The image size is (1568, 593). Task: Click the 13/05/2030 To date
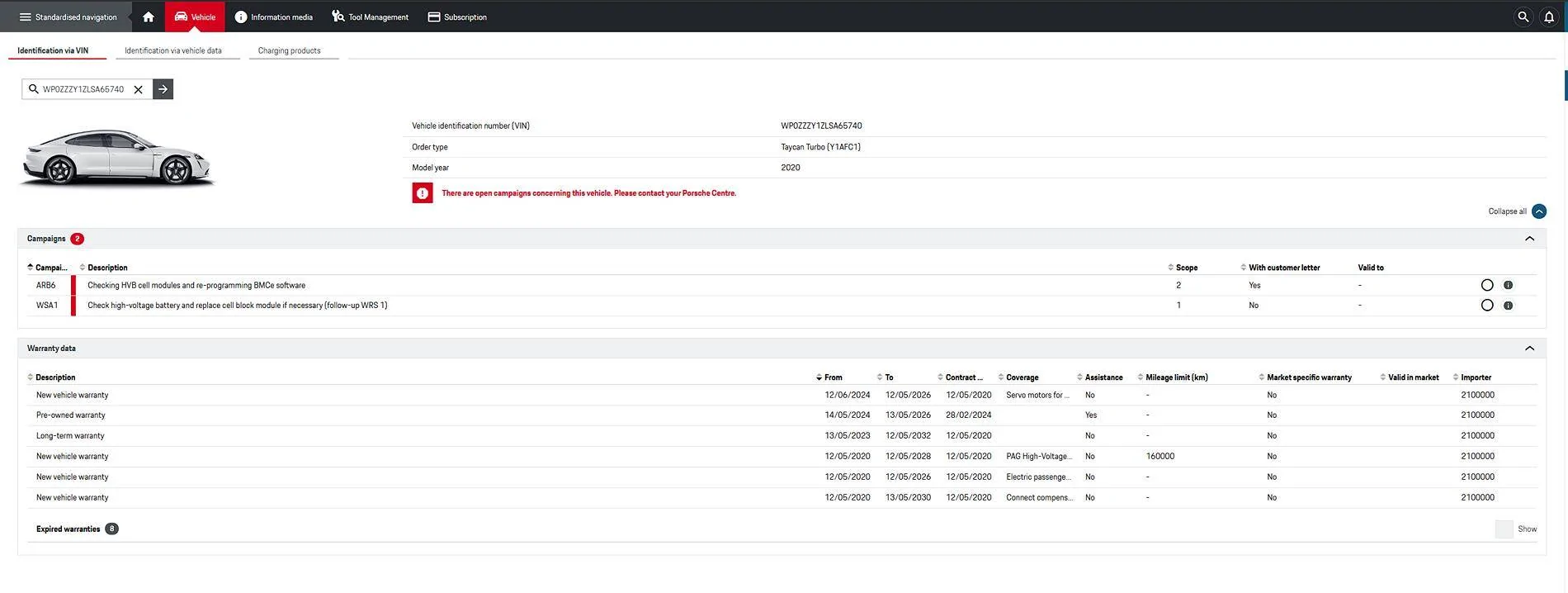[x=908, y=497]
